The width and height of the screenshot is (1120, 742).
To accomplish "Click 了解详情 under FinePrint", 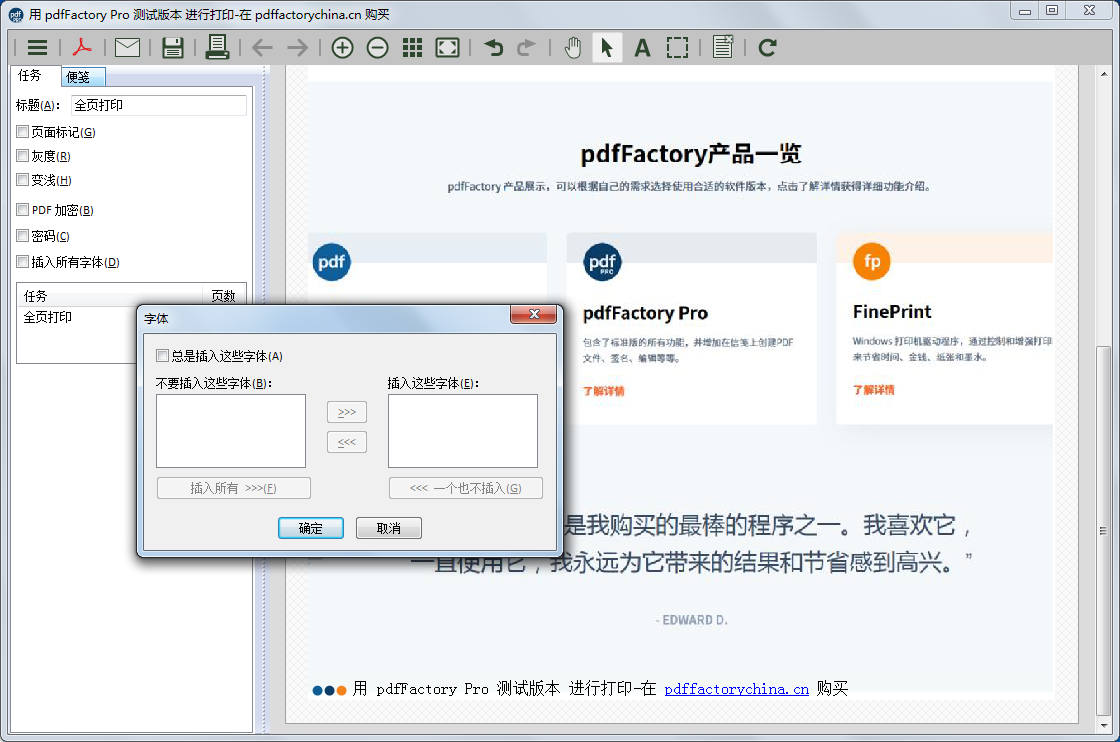I will (873, 389).
